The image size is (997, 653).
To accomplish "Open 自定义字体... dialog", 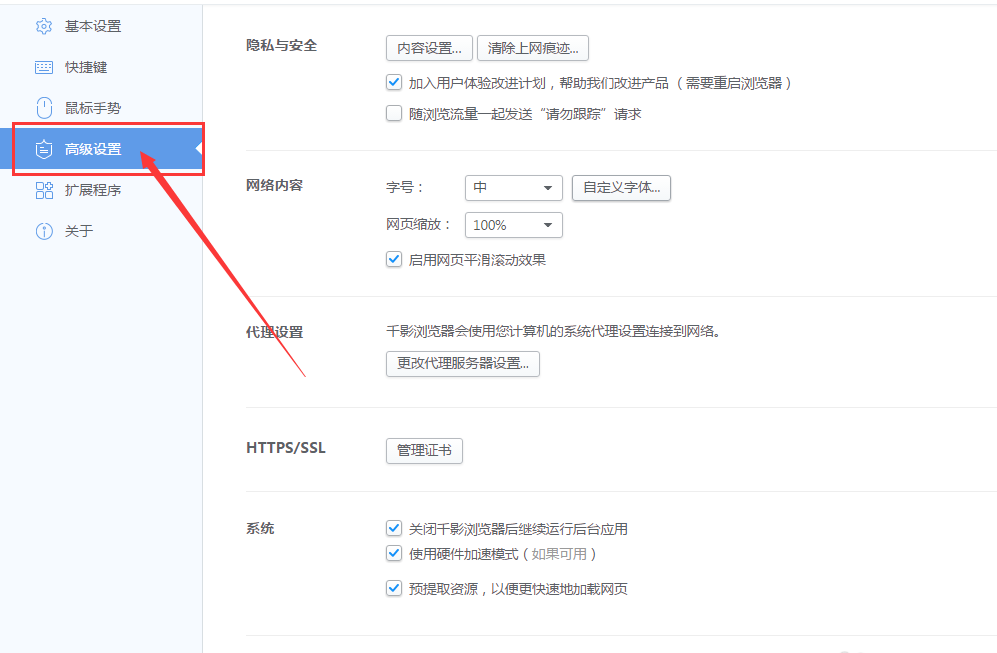I will point(621,188).
